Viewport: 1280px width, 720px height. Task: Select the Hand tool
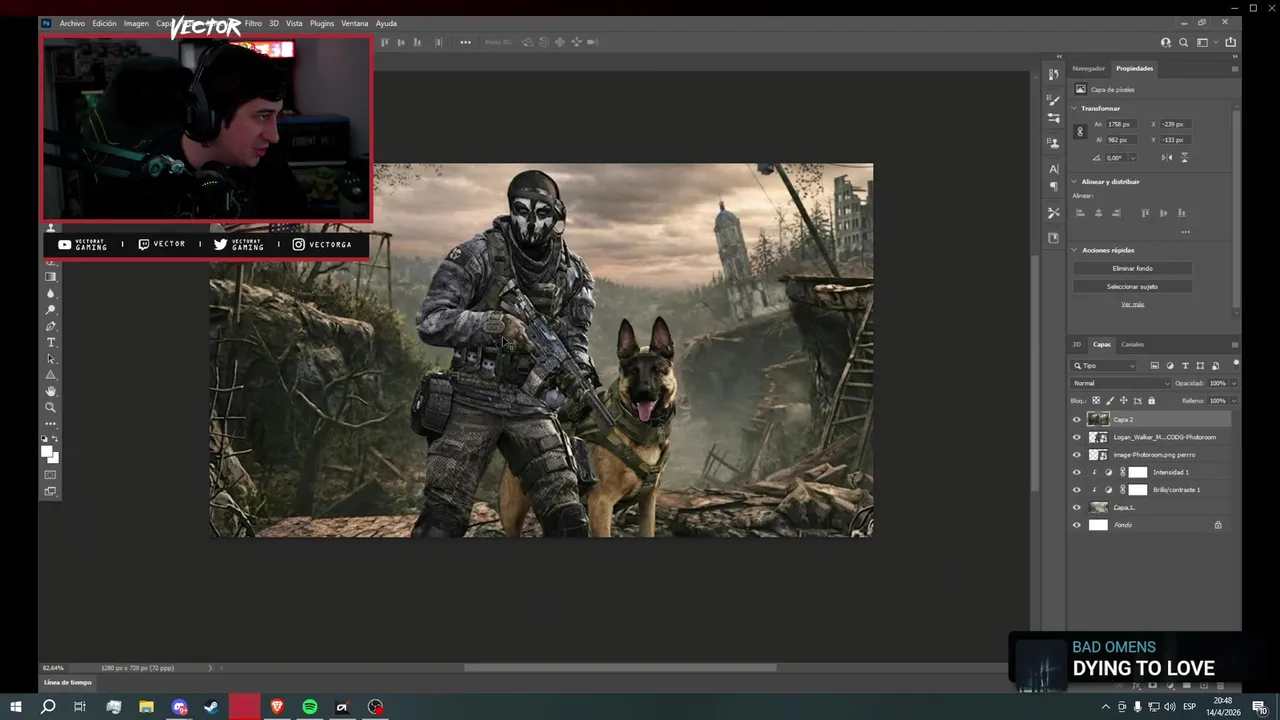pos(51,390)
